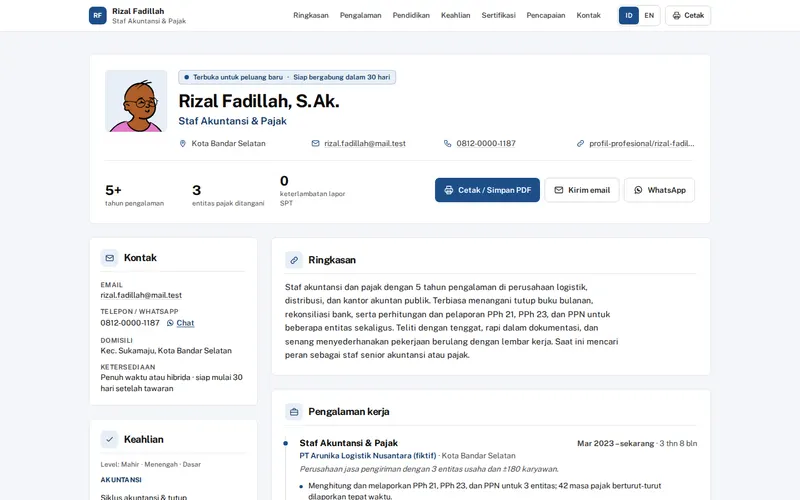Click the AKUNTANSI skill category label
The height and width of the screenshot is (500, 800).
click(x=121, y=480)
